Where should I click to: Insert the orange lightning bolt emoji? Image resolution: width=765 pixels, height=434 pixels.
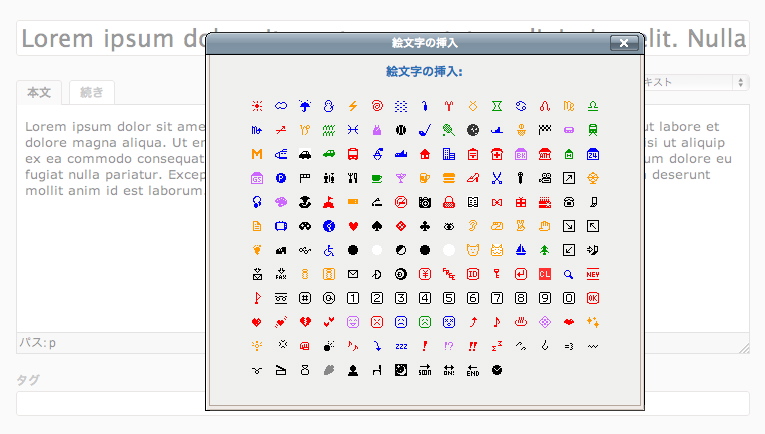coord(353,106)
